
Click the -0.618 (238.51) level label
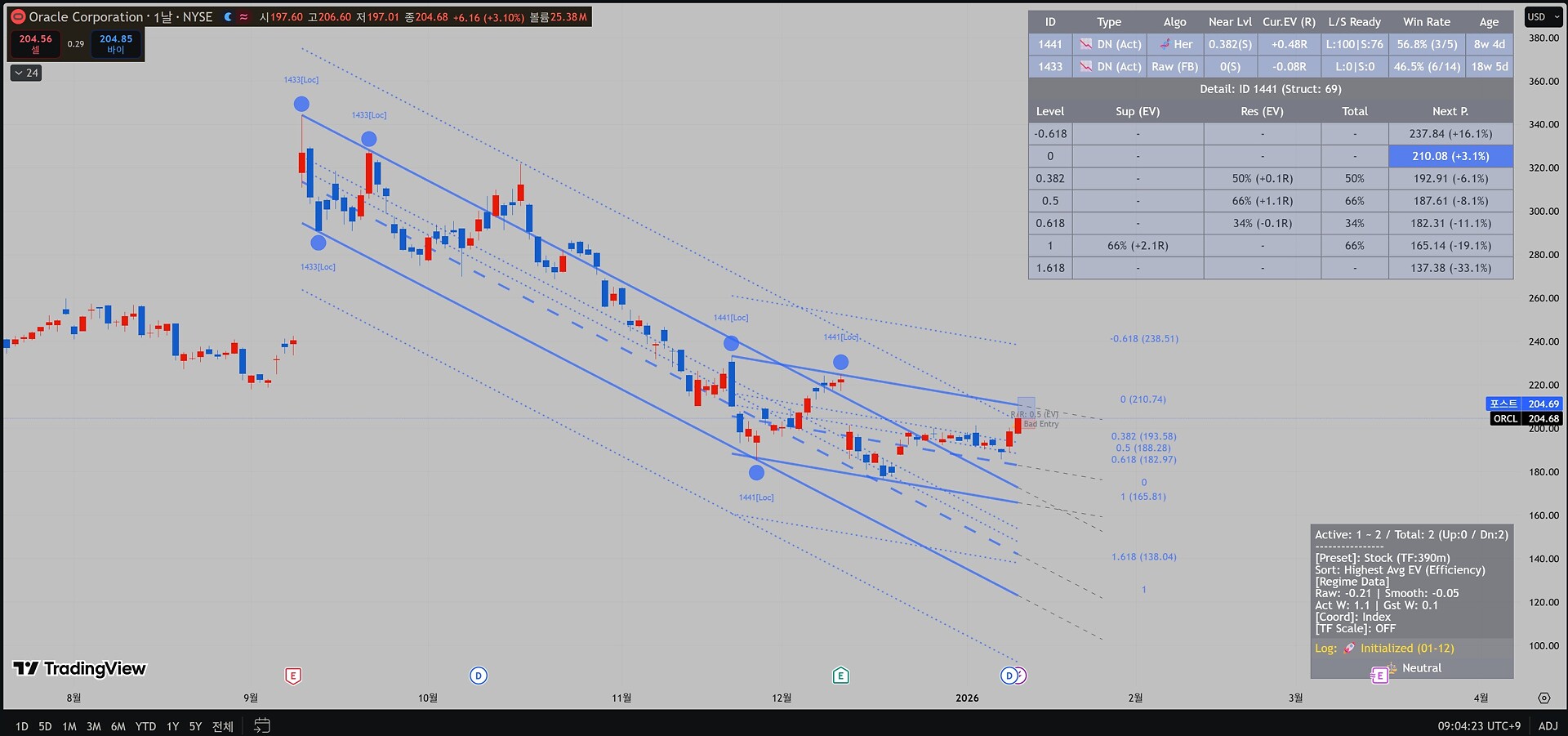pos(1144,339)
